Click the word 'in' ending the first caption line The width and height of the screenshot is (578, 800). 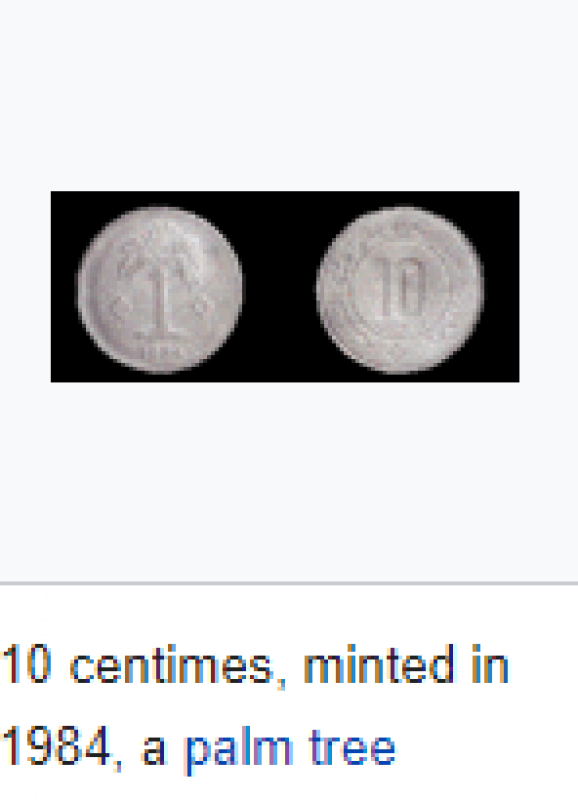coord(490,664)
